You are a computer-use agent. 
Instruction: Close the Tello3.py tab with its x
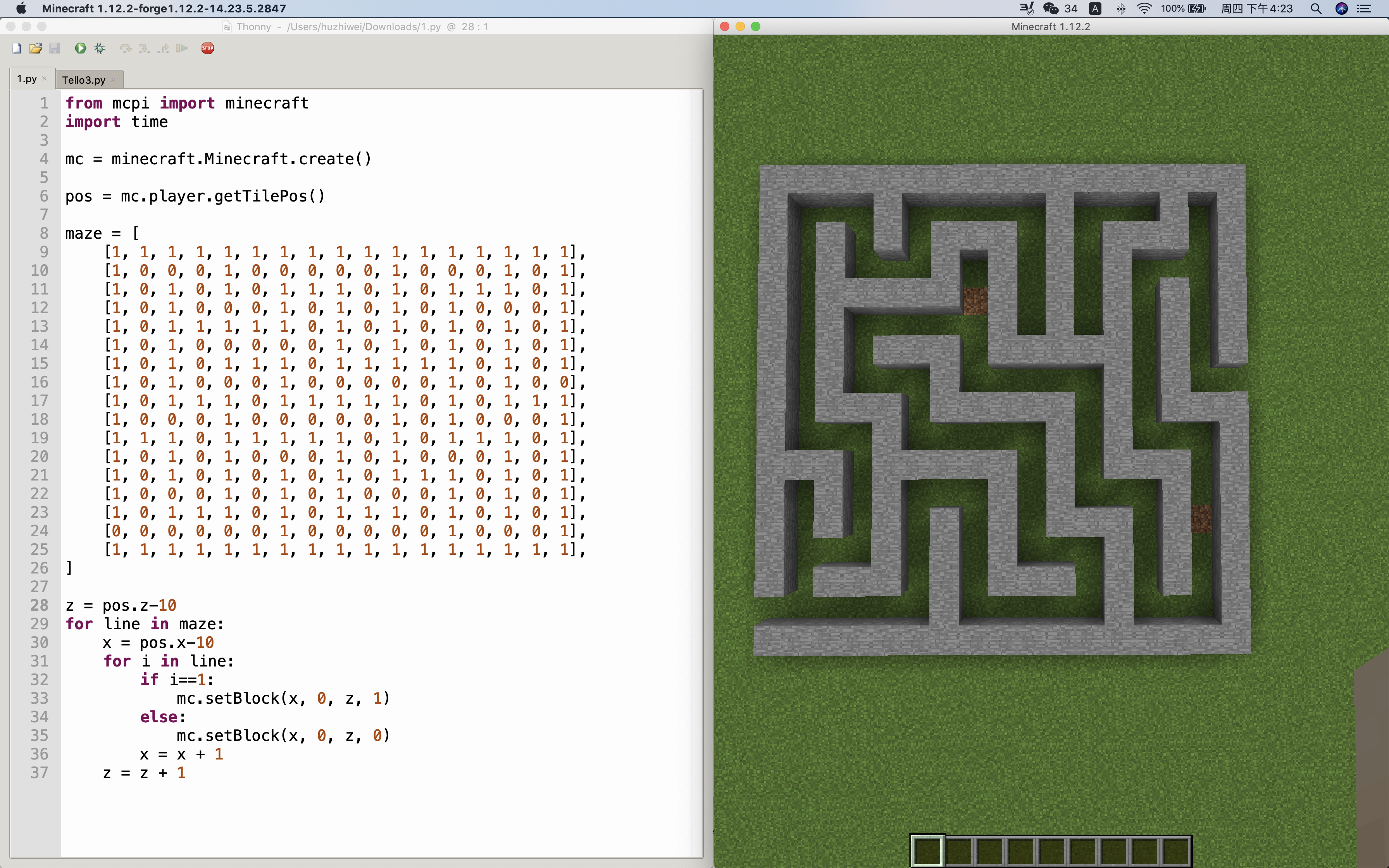click(x=113, y=80)
